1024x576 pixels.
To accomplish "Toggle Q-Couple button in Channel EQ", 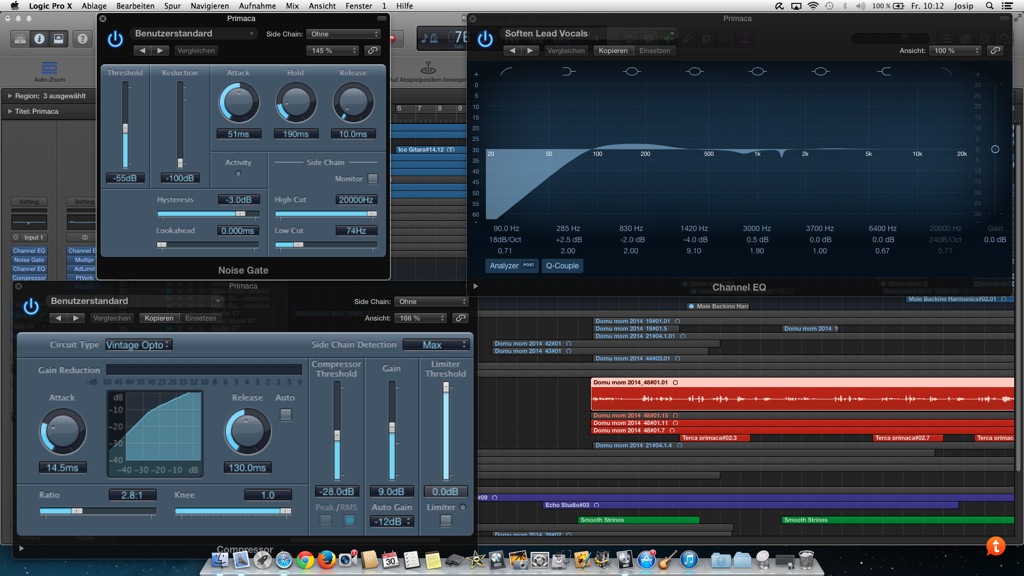I will coord(562,266).
